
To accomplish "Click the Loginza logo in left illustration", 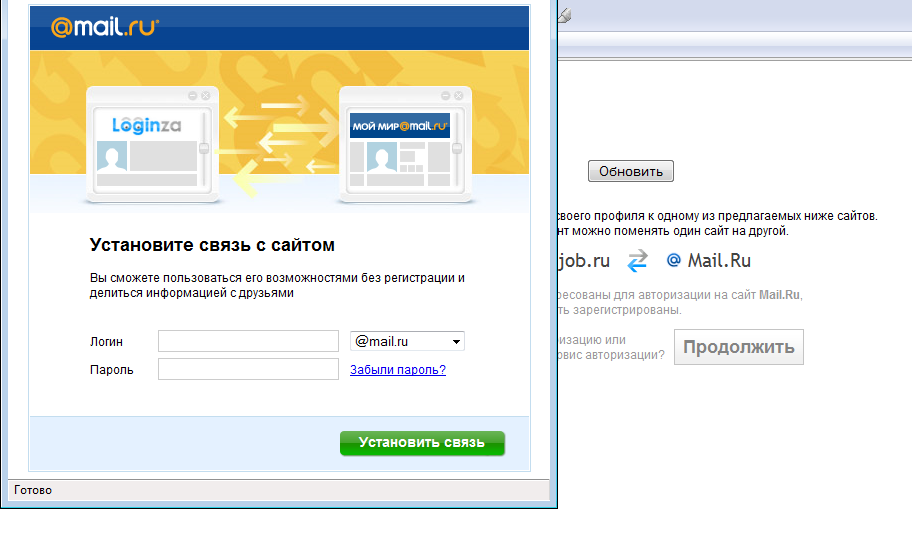I will [145, 125].
